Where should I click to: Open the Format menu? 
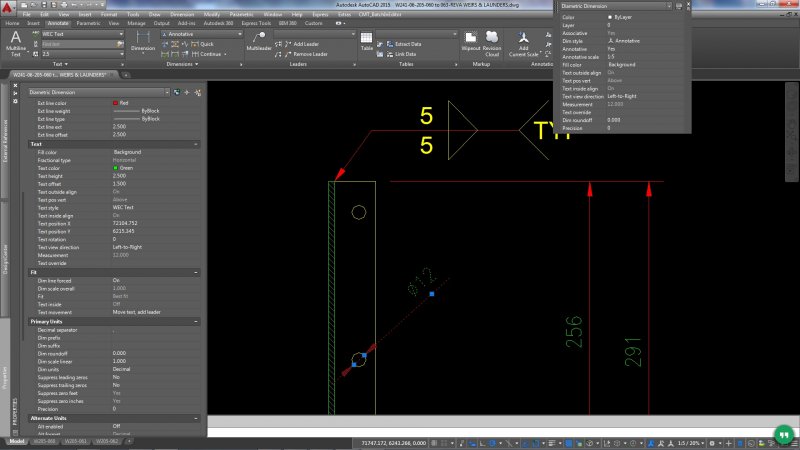pyautogui.click(x=109, y=15)
